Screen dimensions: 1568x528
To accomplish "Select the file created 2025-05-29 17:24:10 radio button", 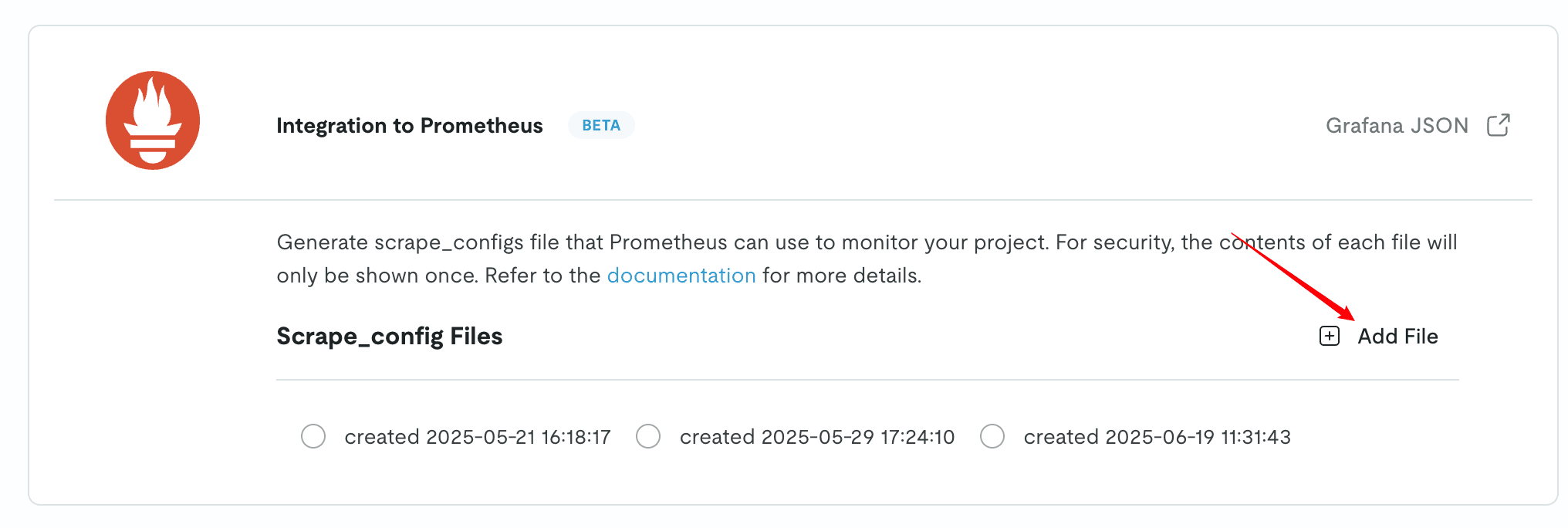I will 648,436.
